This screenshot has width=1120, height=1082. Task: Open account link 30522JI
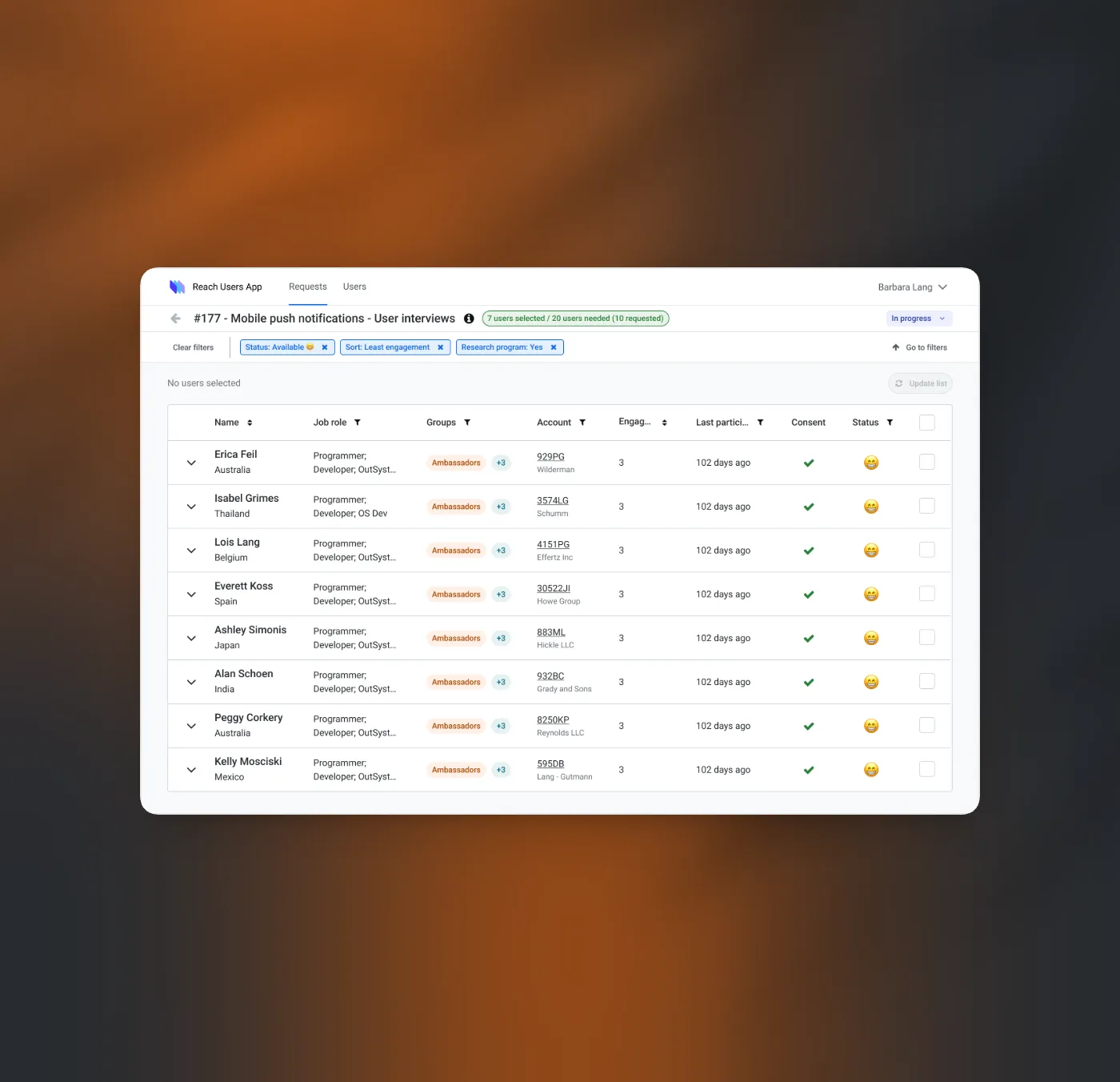pos(554,589)
